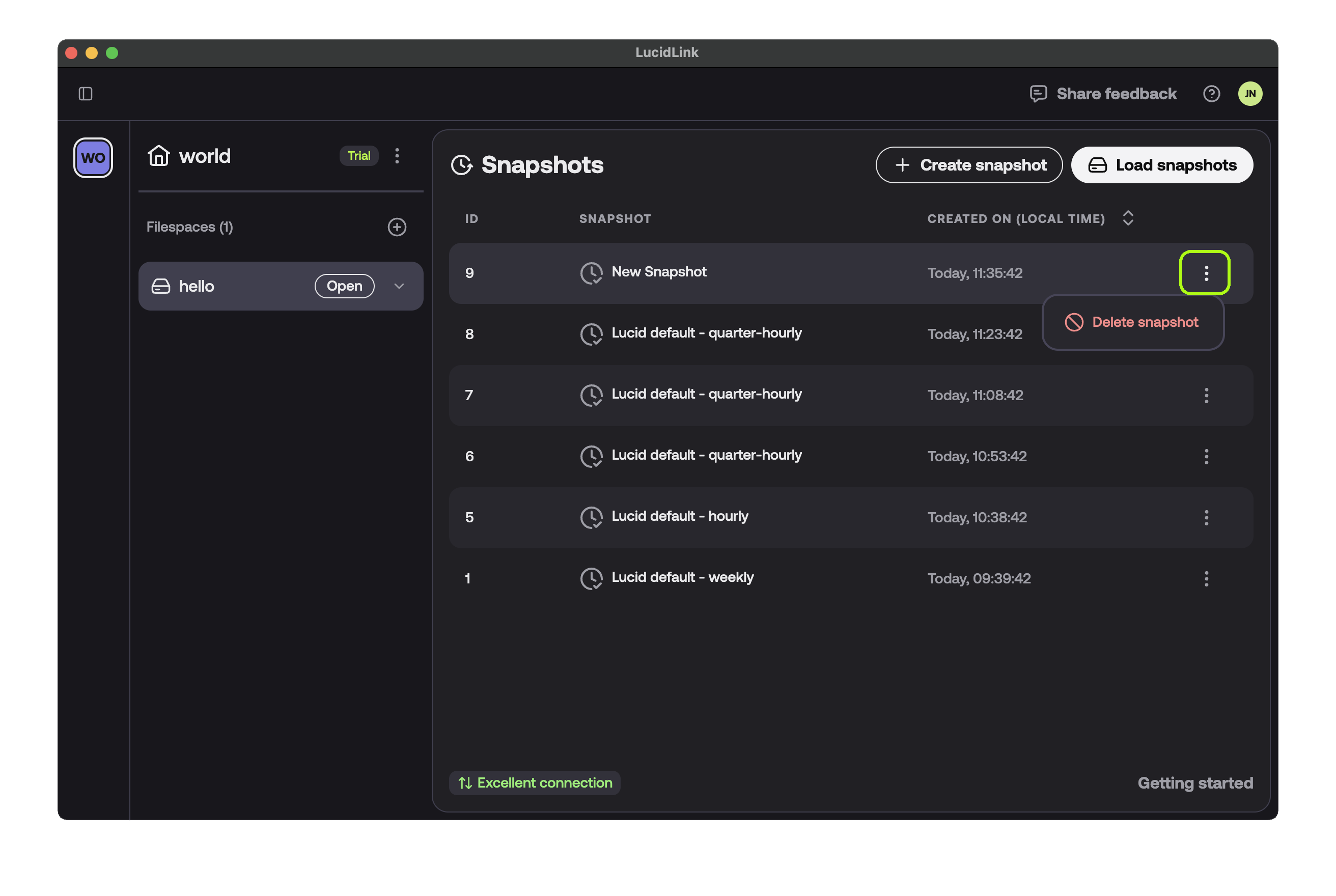
Task: Click ID 8 cell
Action: pos(469,334)
